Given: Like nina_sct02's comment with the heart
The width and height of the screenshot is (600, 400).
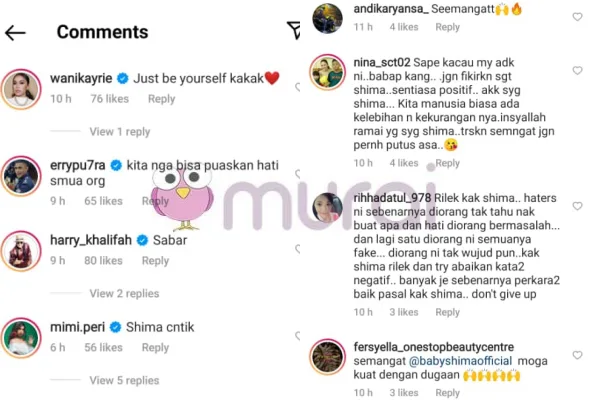Looking at the screenshot, I should [x=577, y=70].
